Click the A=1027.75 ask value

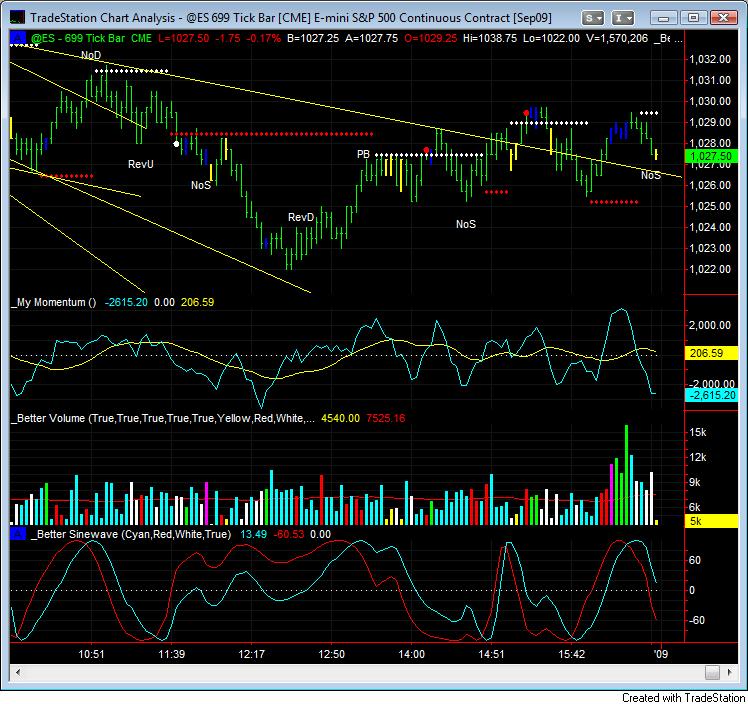371,38
